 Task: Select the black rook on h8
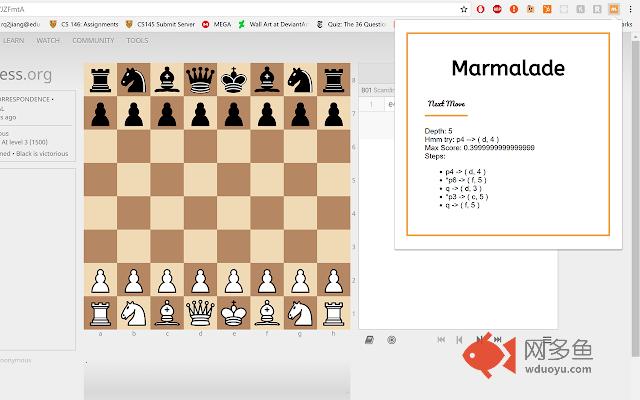(333, 80)
